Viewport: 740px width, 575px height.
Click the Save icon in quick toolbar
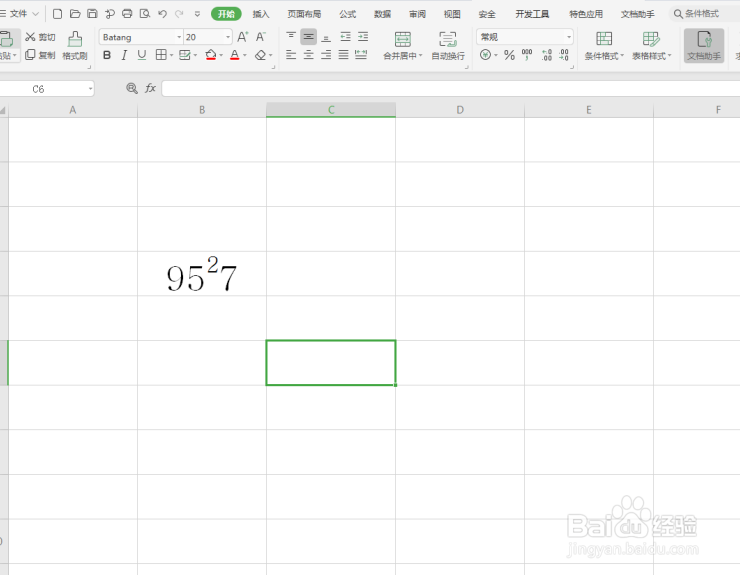(x=92, y=14)
